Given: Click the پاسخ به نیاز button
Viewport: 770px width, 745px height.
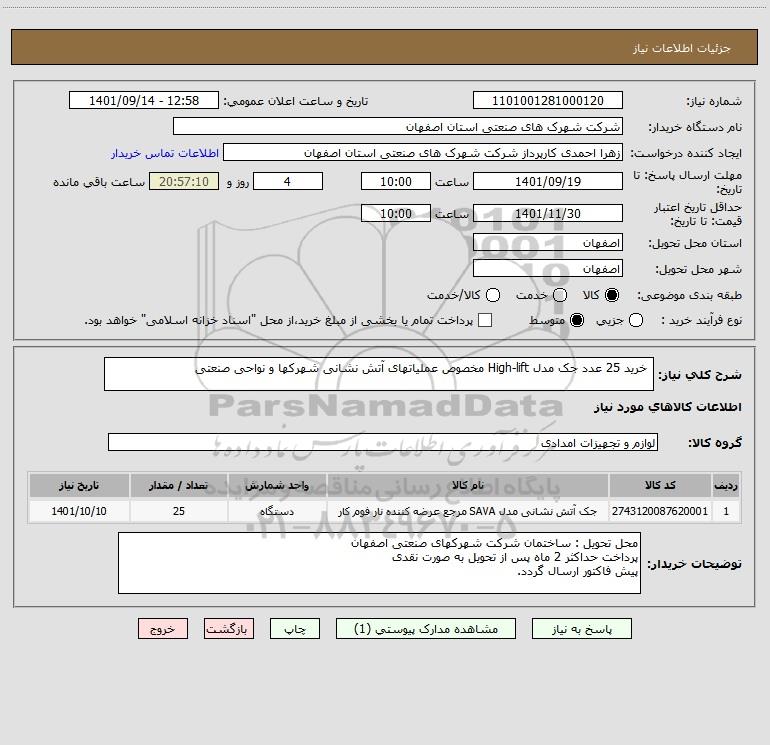Looking at the screenshot, I should (582, 629).
